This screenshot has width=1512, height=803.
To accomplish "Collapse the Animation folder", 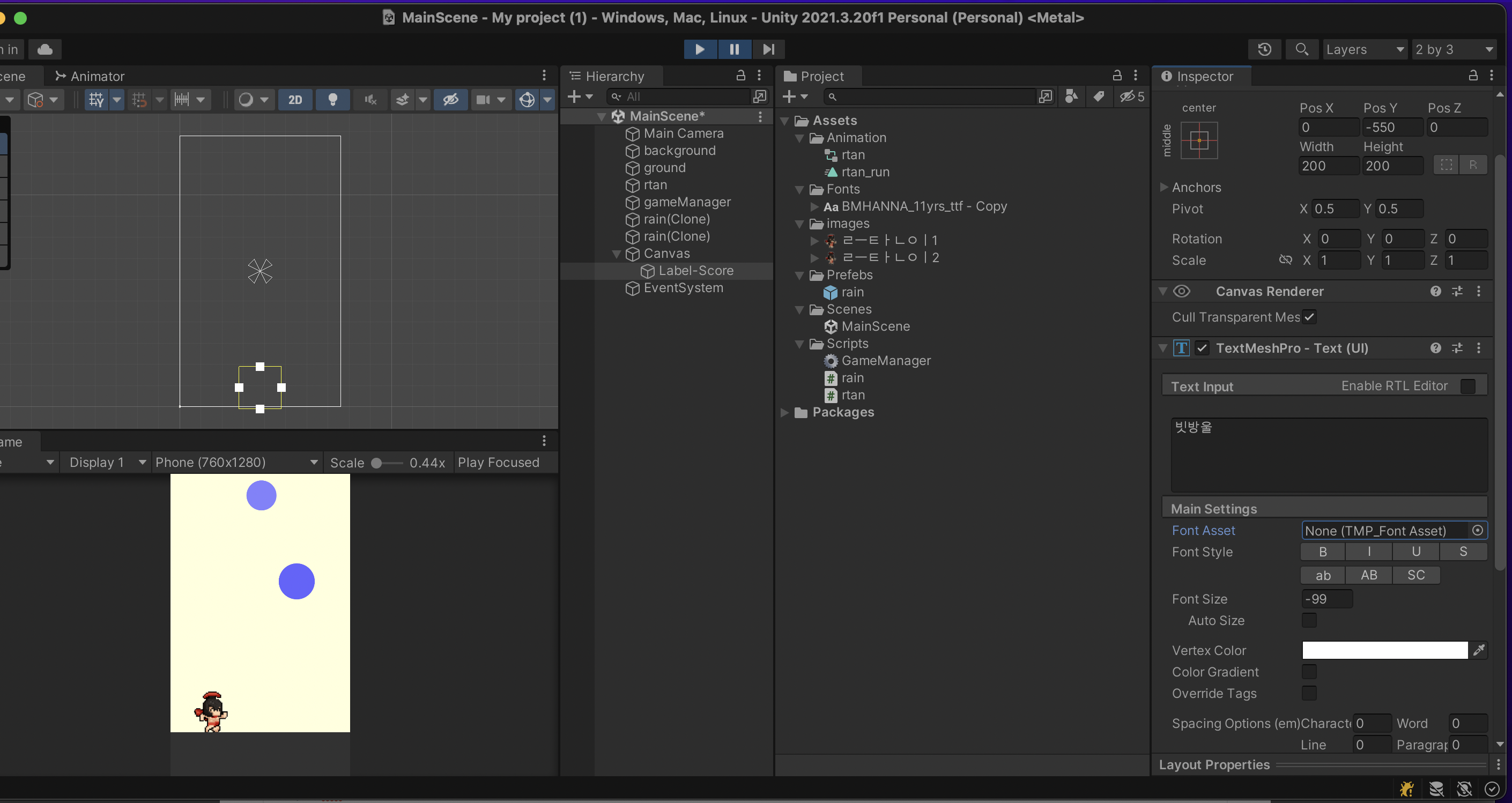I will [x=799, y=138].
